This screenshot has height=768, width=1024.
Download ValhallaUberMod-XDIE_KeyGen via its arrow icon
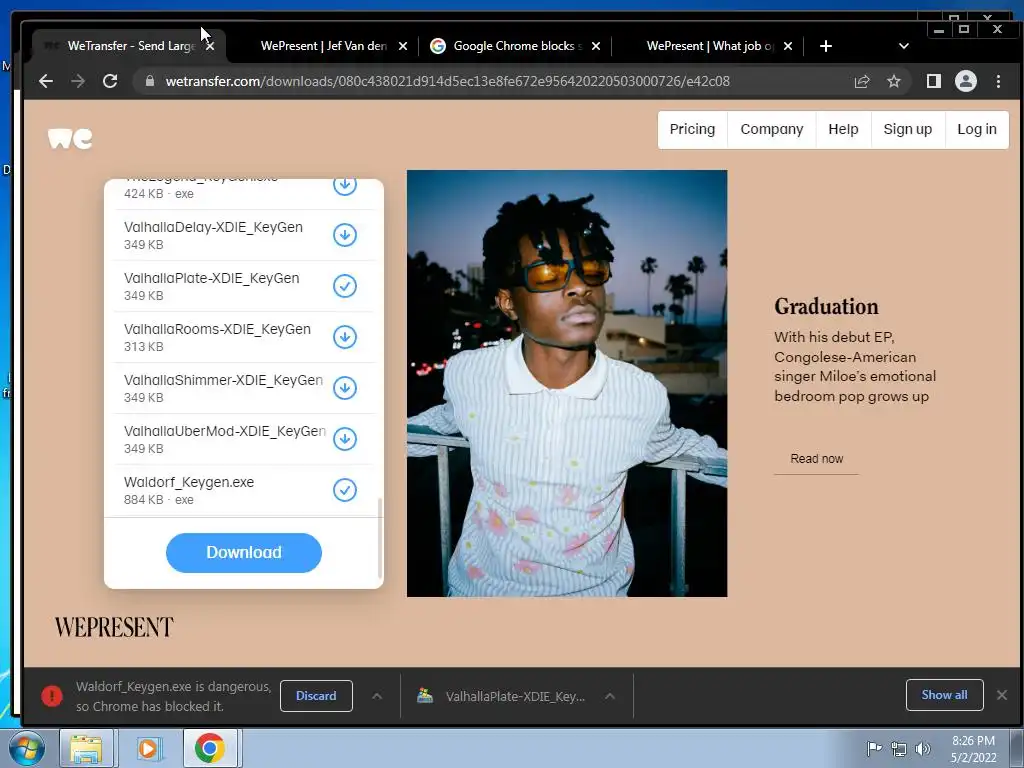tap(345, 439)
